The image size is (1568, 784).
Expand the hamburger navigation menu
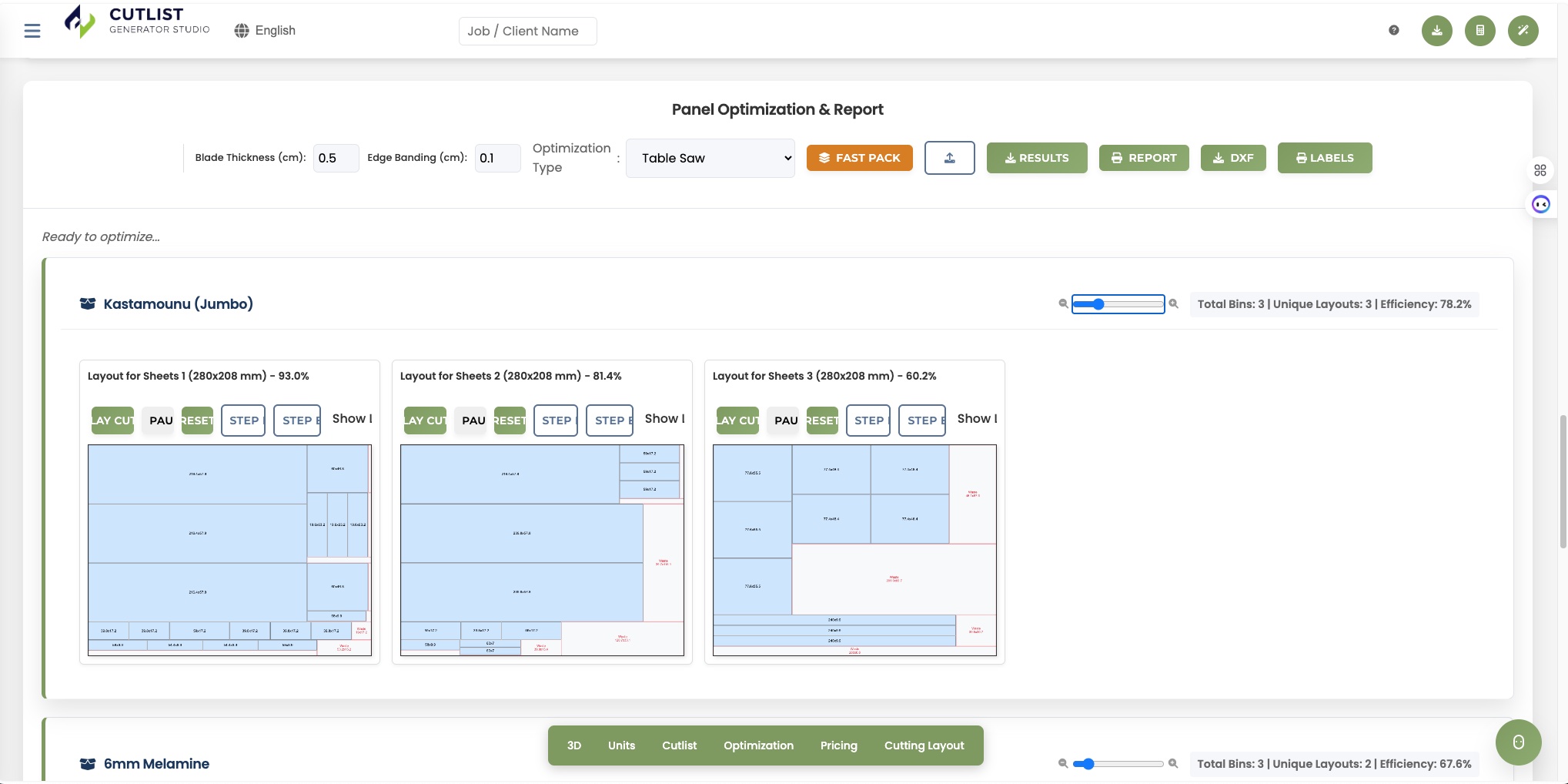[32, 30]
